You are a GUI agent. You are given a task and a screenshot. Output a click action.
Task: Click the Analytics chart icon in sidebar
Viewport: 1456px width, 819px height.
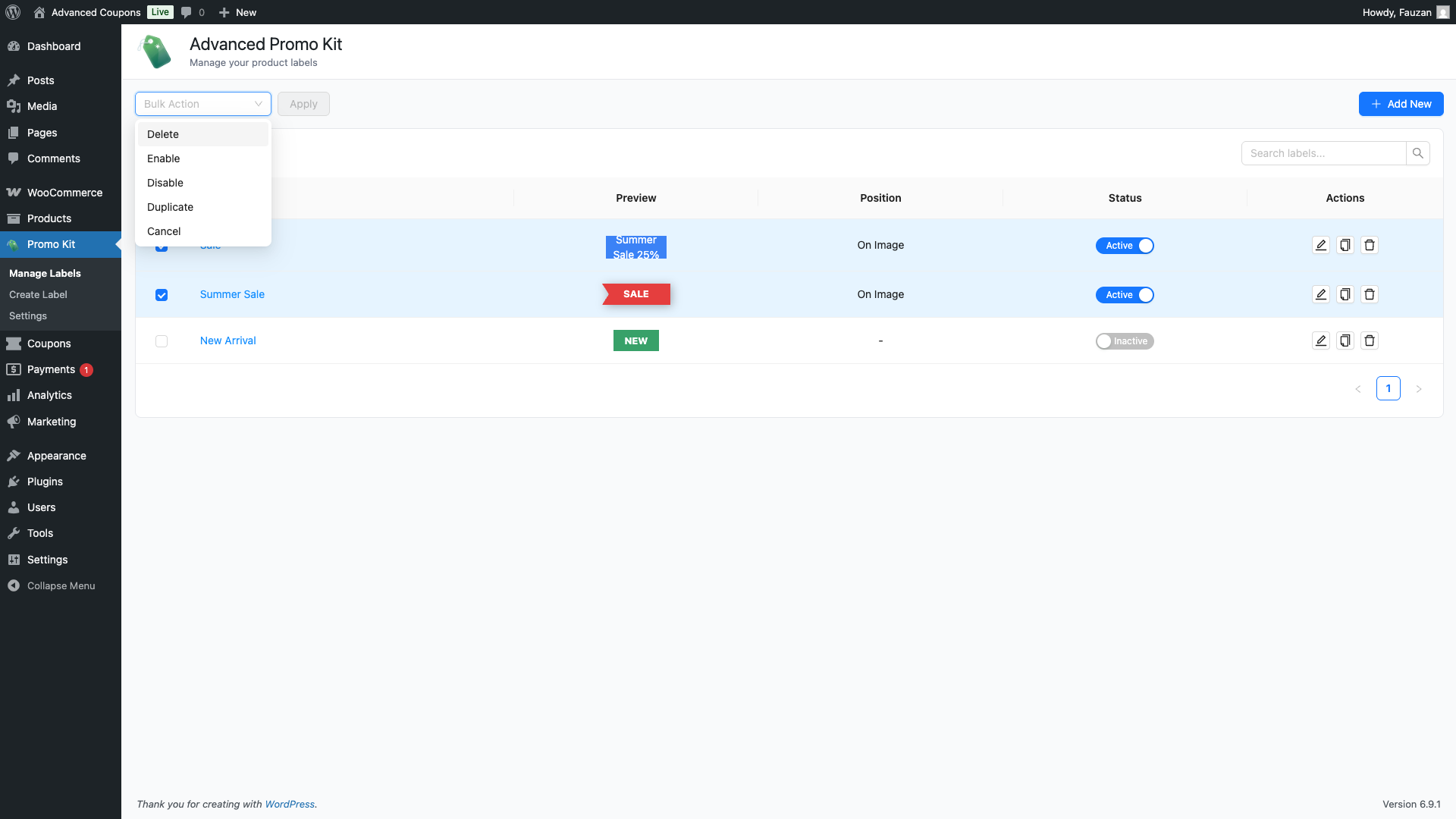pyautogui.click(x=14, y=395)
